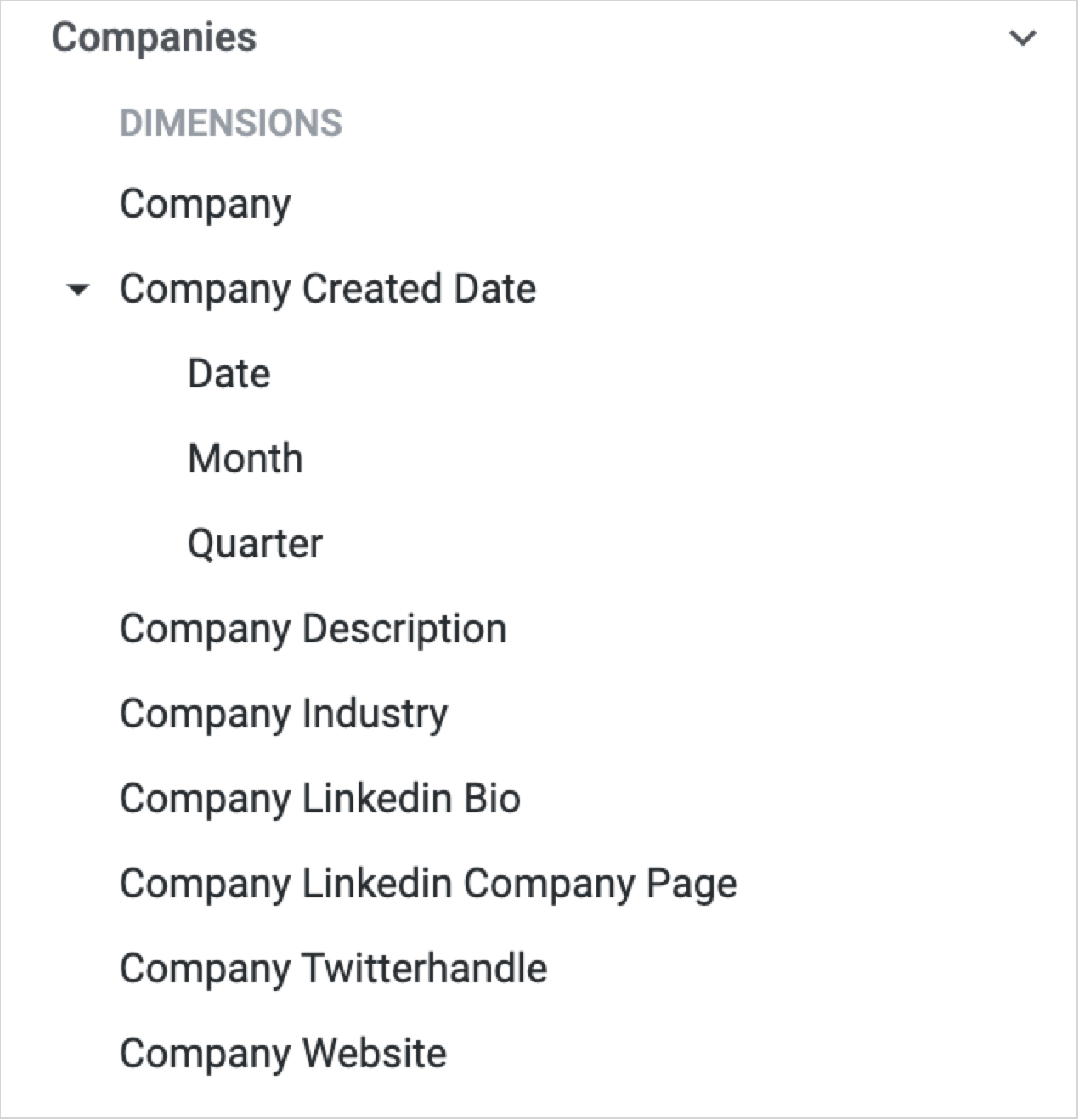
Task: Choose the Month timeframe option
Action: [245, 459]
